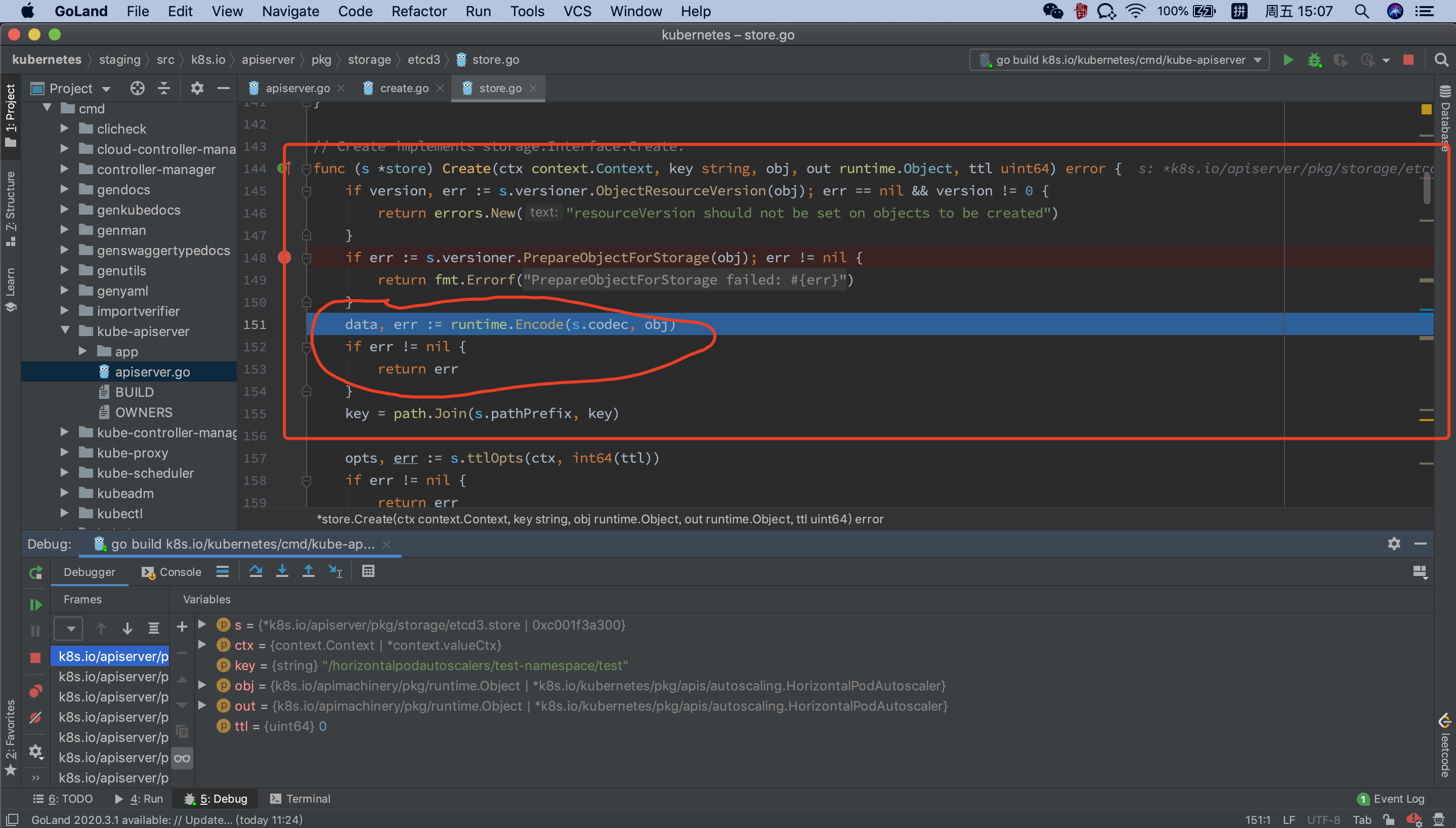The height and width of the screenshot is (828, 1456).
Task: Select apiserver.go in project tree
Action: pos(152,372)
